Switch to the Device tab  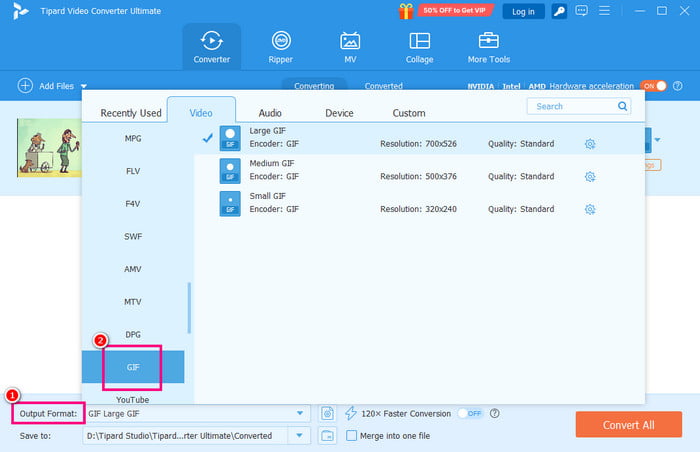[x=339, y=113]
